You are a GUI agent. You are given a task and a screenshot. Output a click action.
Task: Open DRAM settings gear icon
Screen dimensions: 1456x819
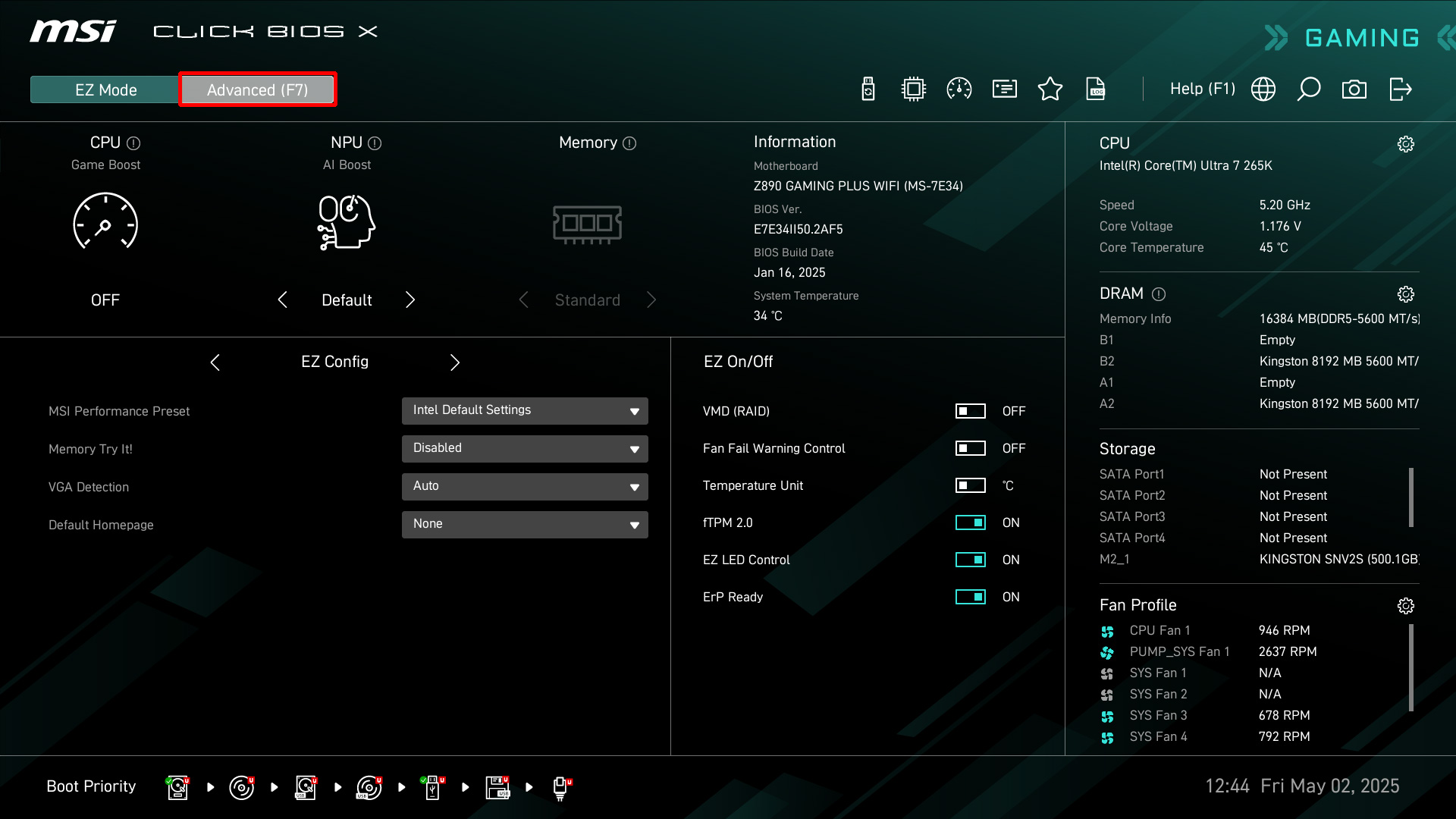click(1406, 294)
